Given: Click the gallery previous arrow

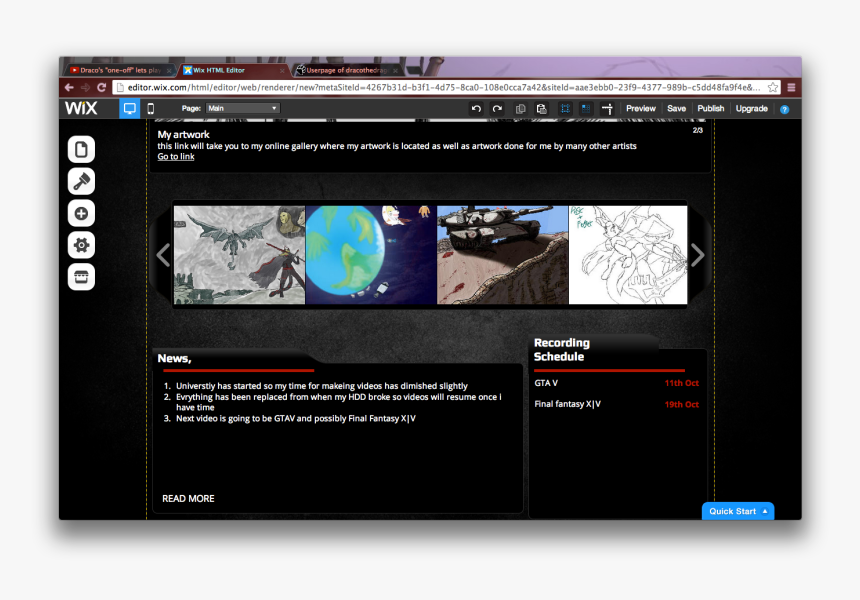Looking at the screenshot, I should point(163,255).
